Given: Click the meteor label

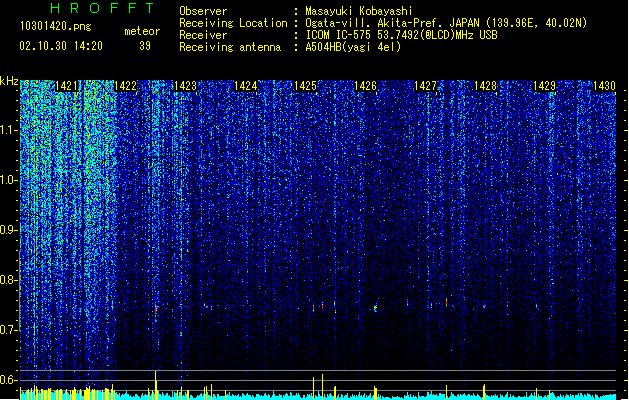Looking at the screenshot, I should (x=142, y=31).
